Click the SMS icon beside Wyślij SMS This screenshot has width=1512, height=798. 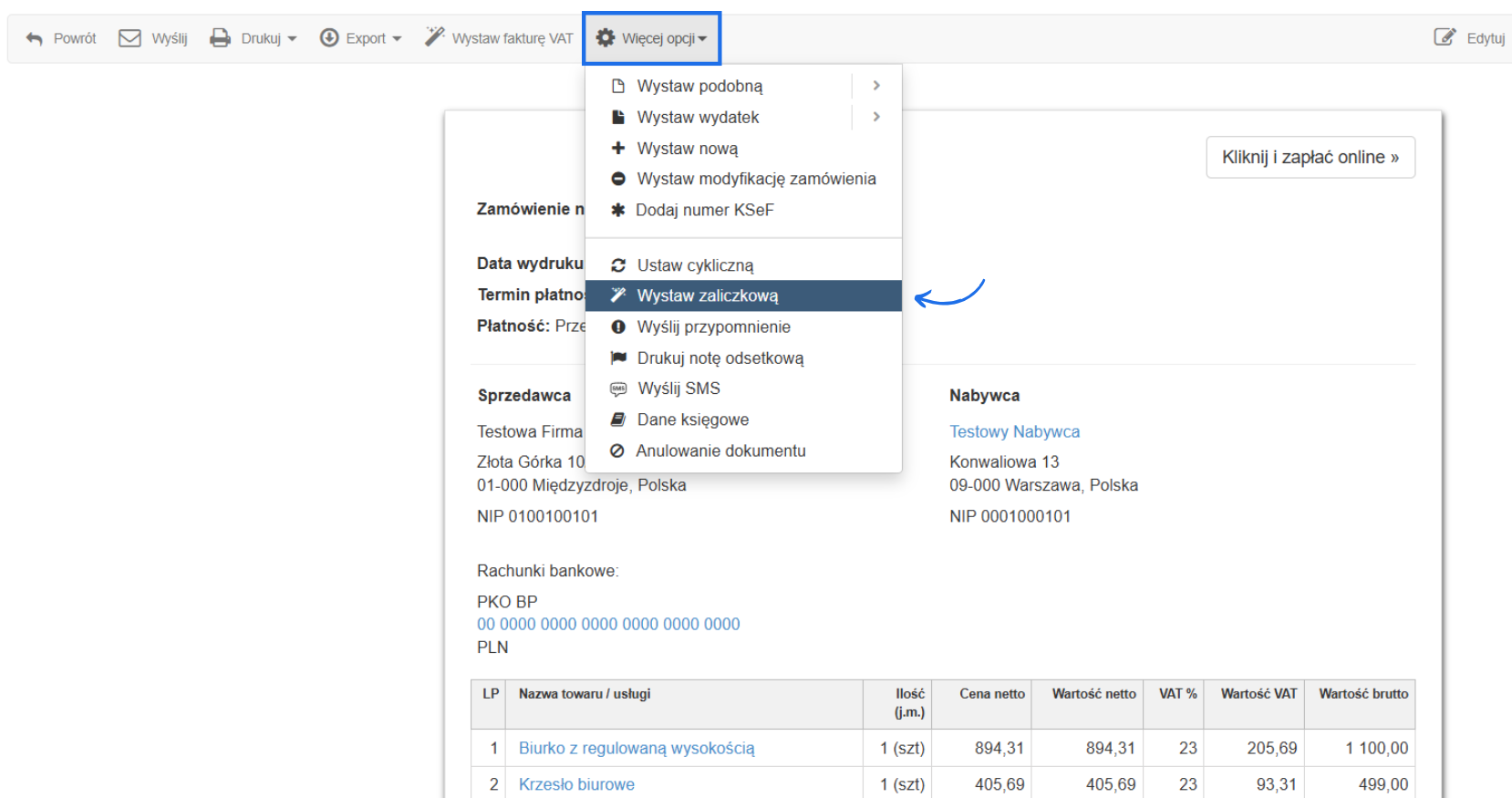618,389
